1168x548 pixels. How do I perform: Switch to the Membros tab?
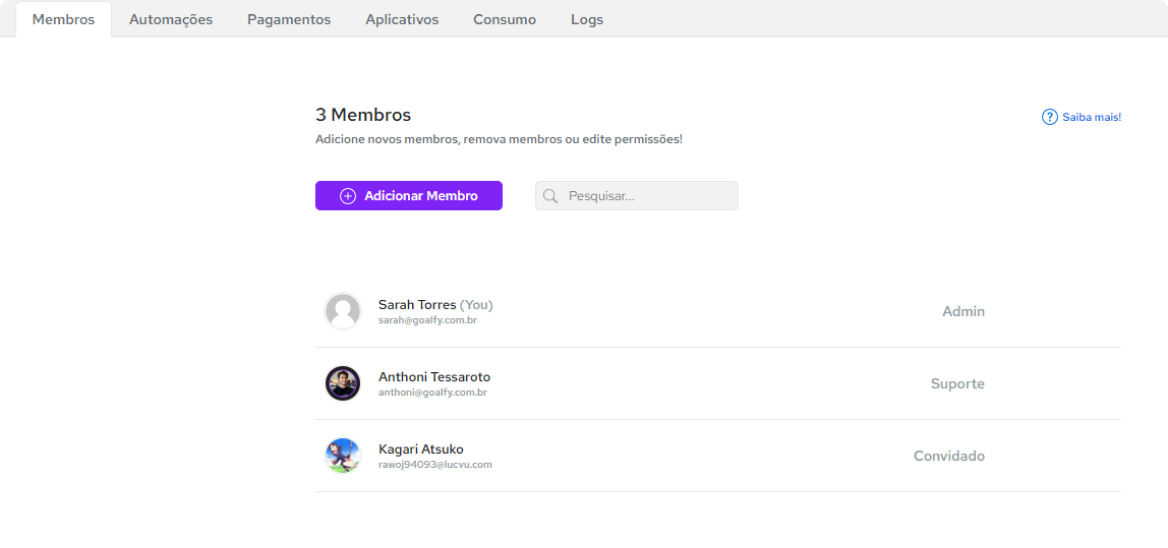pos(63,19)
